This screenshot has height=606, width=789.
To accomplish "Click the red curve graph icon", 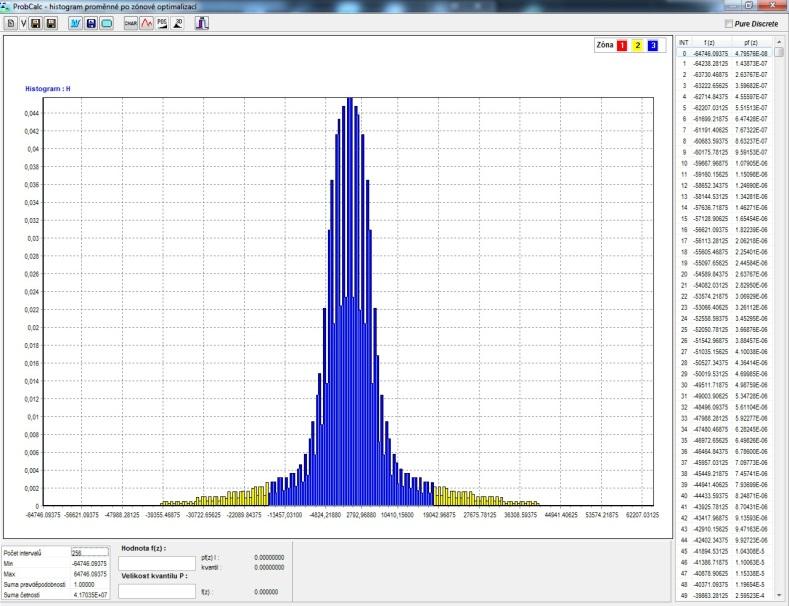I will [146, 23].
